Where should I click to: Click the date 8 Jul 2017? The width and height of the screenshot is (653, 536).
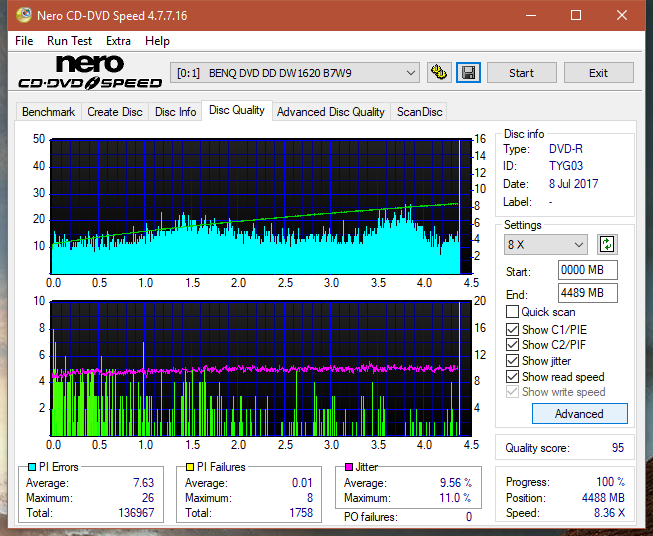pyautogui.click(x=573, y=184)
